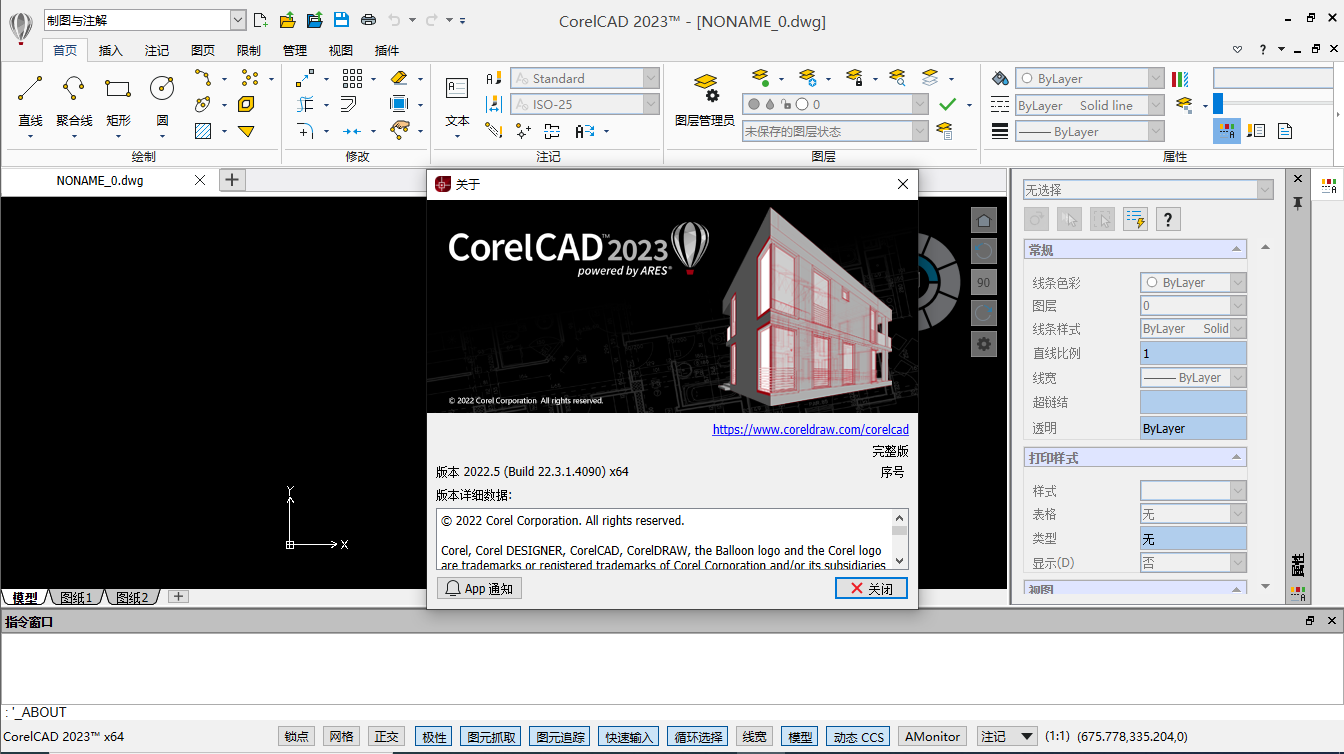Image resolution: width=1344 pixels, height=754 pixels.
Task: Switch to the 图纸1 sheet tab
Action: click(76, 598)
